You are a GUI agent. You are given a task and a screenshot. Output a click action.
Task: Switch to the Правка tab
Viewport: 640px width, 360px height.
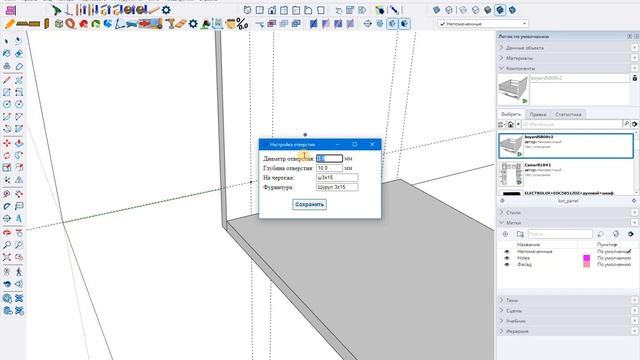(x=538, y=114)
